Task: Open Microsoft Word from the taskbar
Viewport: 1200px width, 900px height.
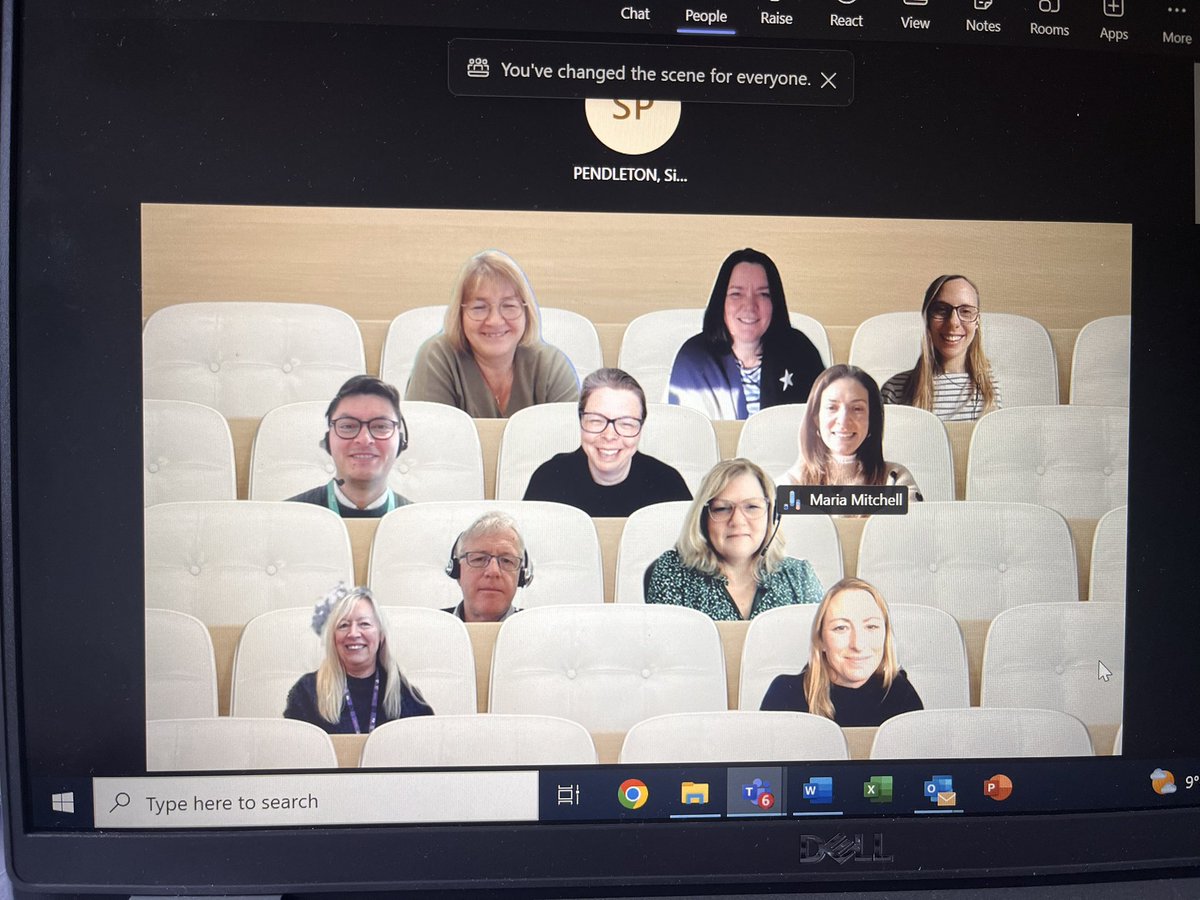Action: point(817,792)
